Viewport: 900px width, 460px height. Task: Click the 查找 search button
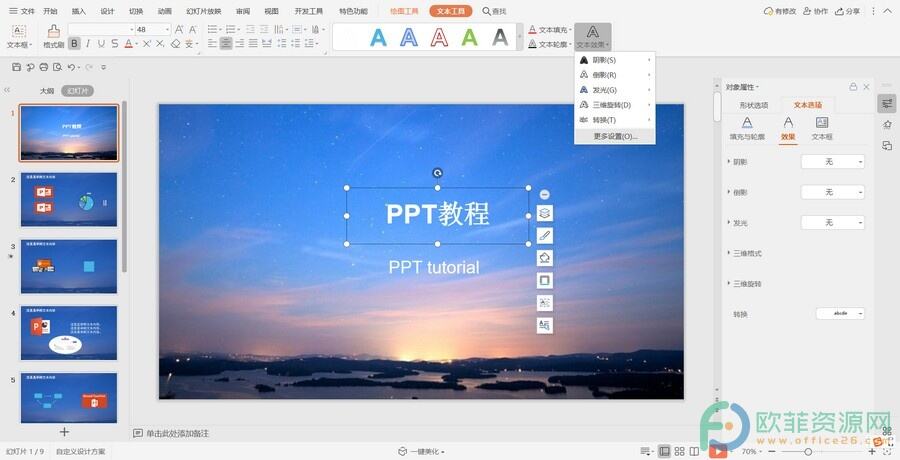tap(494, 11)
